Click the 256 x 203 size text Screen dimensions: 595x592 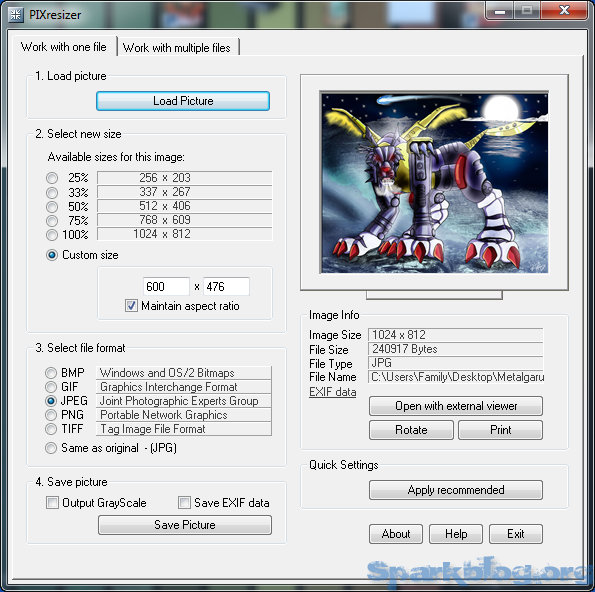(165, 178)
